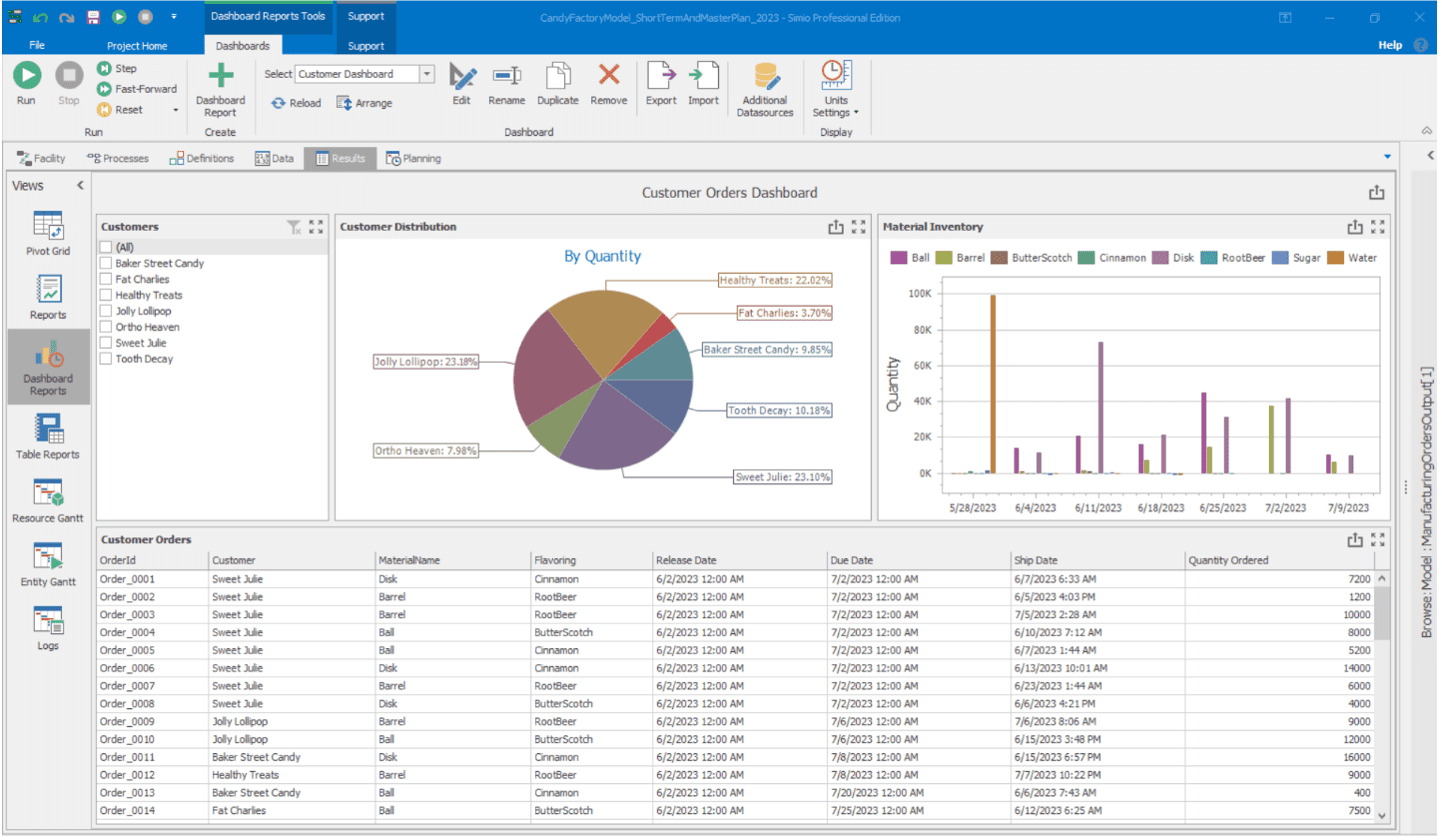Rename the current dashboard
Viewport: 1442px width, 840px height.
coord(506,85)
